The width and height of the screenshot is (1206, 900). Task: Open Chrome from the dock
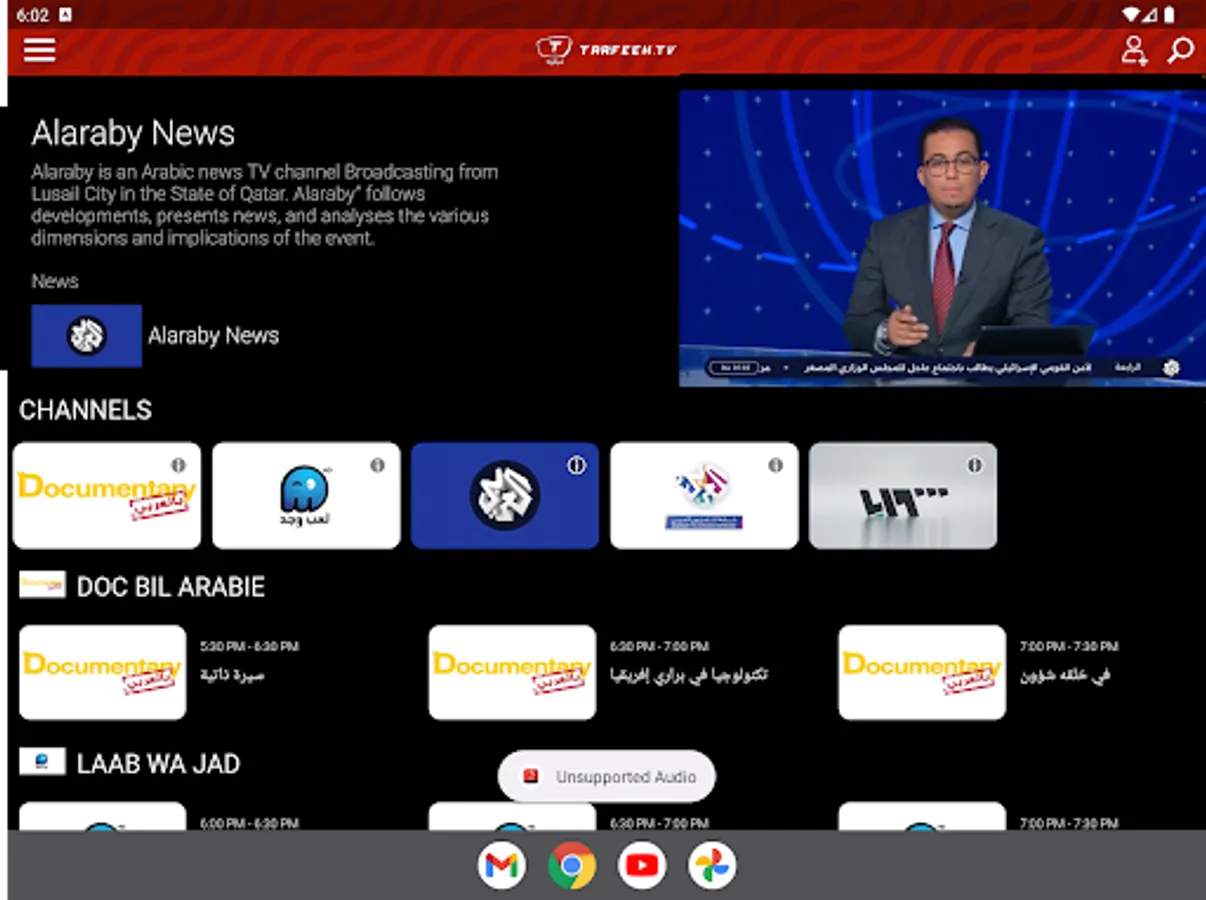572,865
